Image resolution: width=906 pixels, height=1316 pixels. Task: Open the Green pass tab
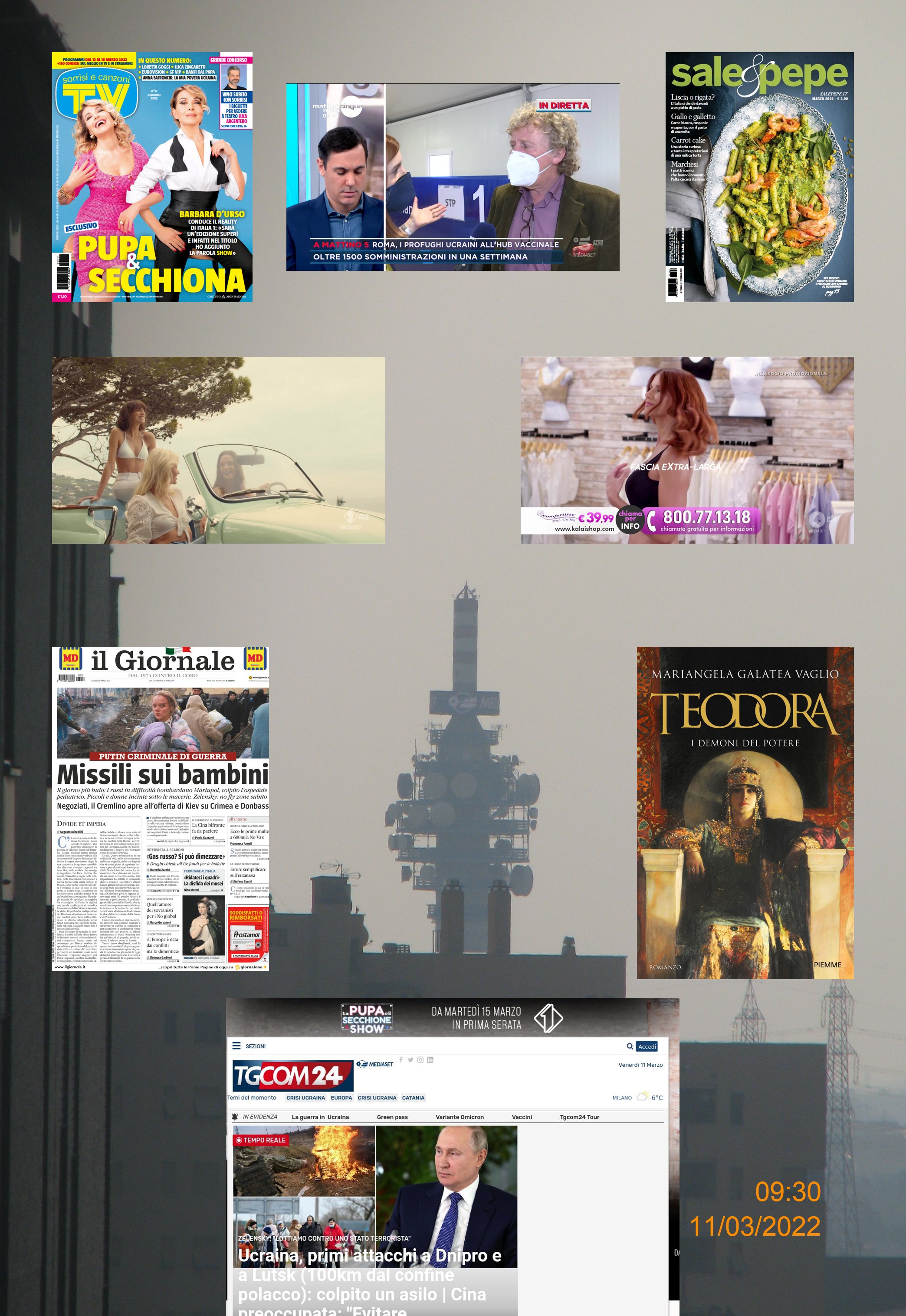coord(392,1117)
